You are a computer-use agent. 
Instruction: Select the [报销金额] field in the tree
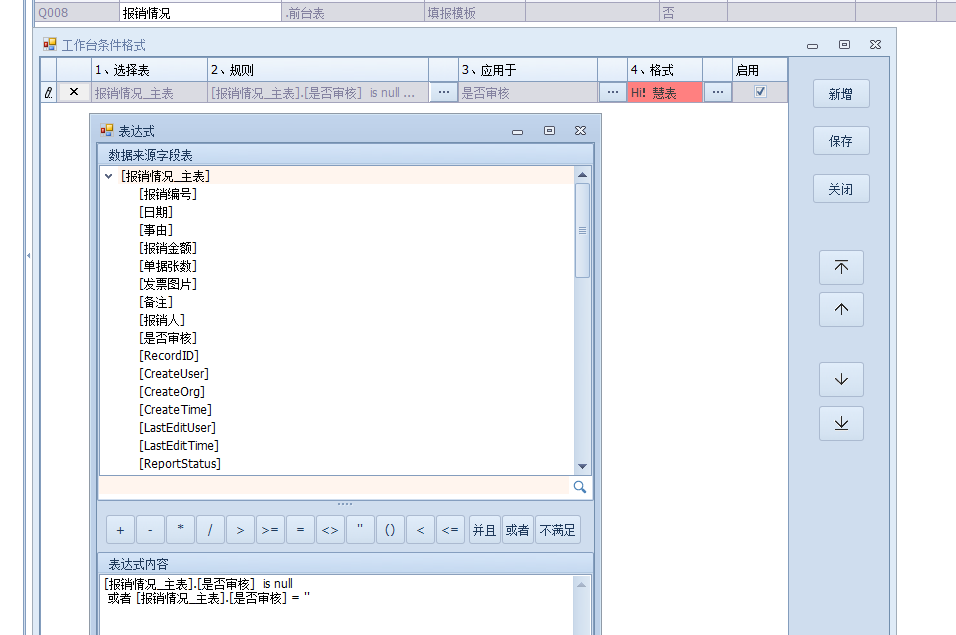click(168, 248)
